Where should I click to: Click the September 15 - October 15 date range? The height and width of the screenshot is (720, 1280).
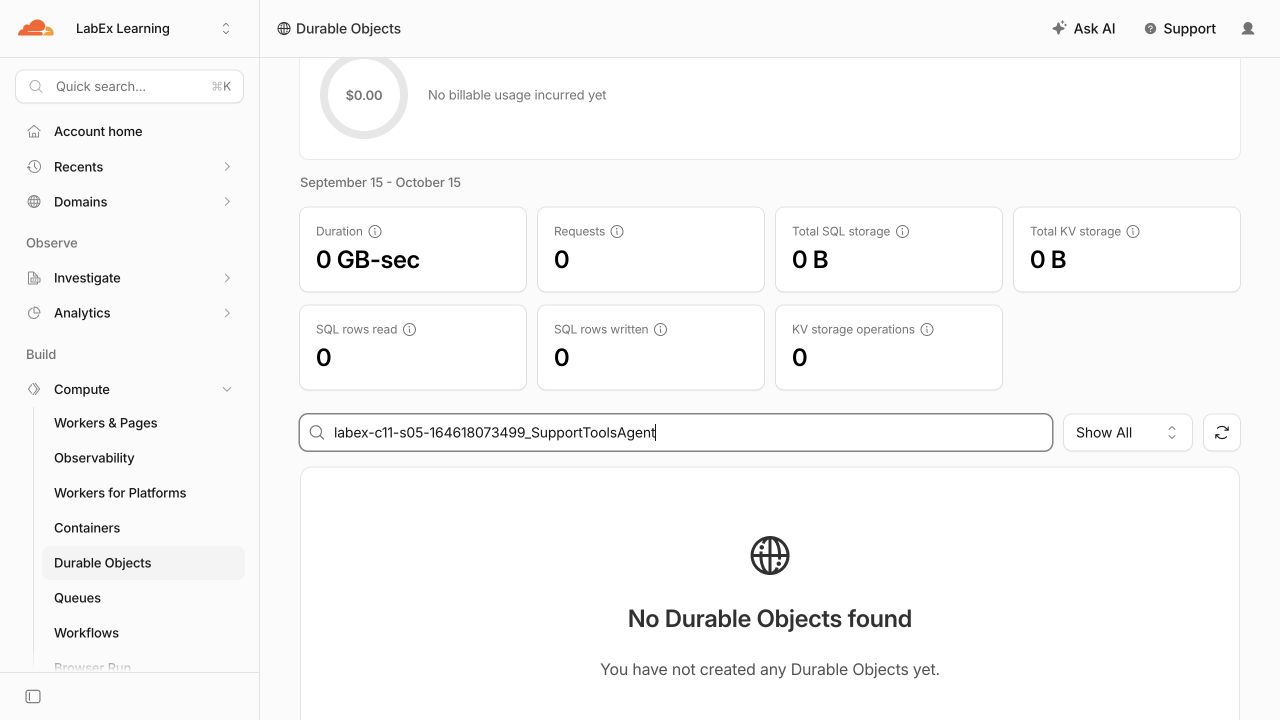[380, 182]
